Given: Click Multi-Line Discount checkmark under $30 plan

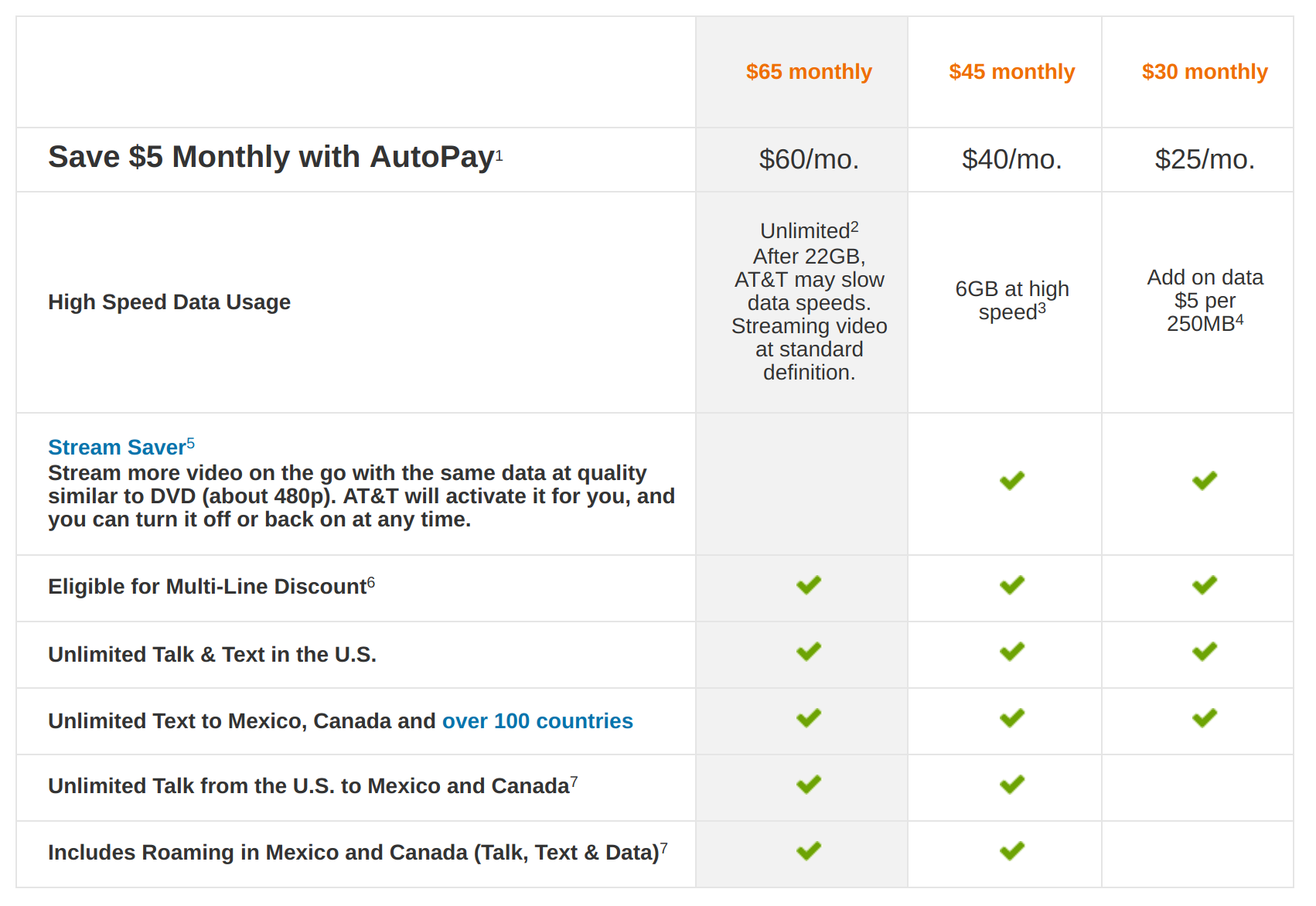Looking at the screenshot, I should point(1204,585).
